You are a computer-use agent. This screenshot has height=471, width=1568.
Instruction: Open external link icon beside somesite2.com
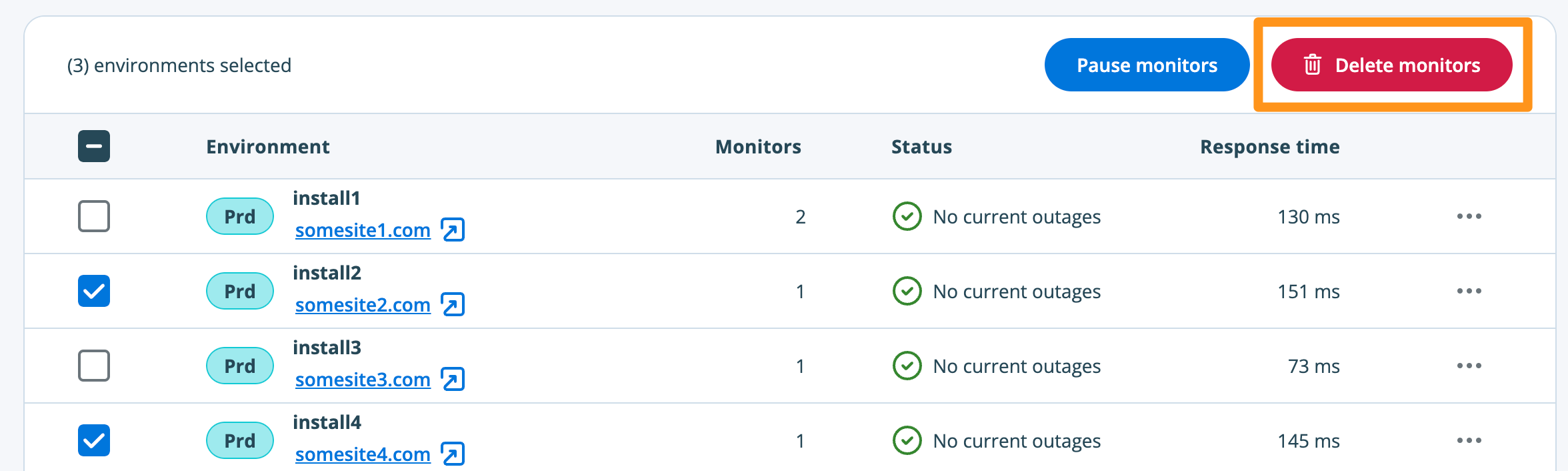453,305
